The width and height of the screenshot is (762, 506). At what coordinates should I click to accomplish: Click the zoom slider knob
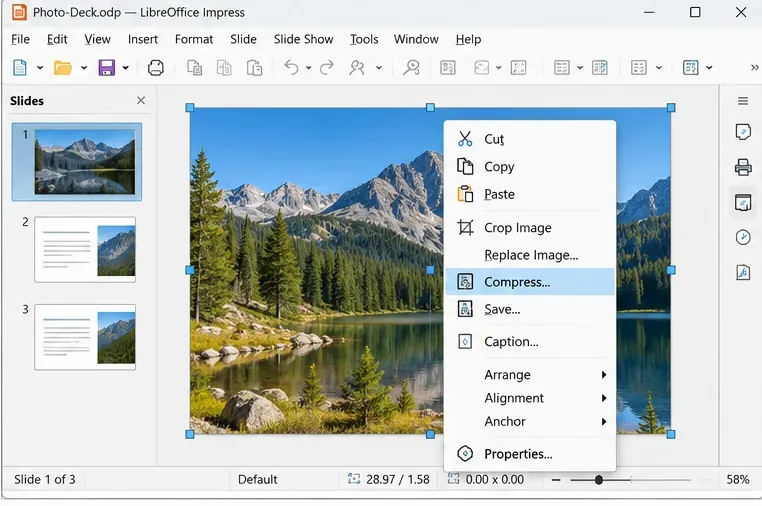click(599, 480)
